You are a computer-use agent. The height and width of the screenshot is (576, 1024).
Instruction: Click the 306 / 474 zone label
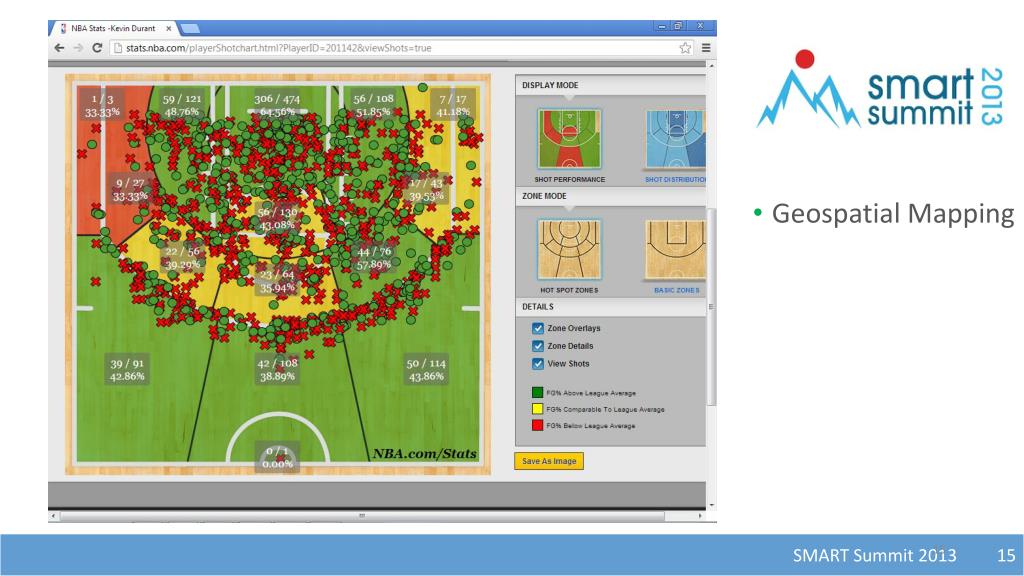click(x=277, y=105)
